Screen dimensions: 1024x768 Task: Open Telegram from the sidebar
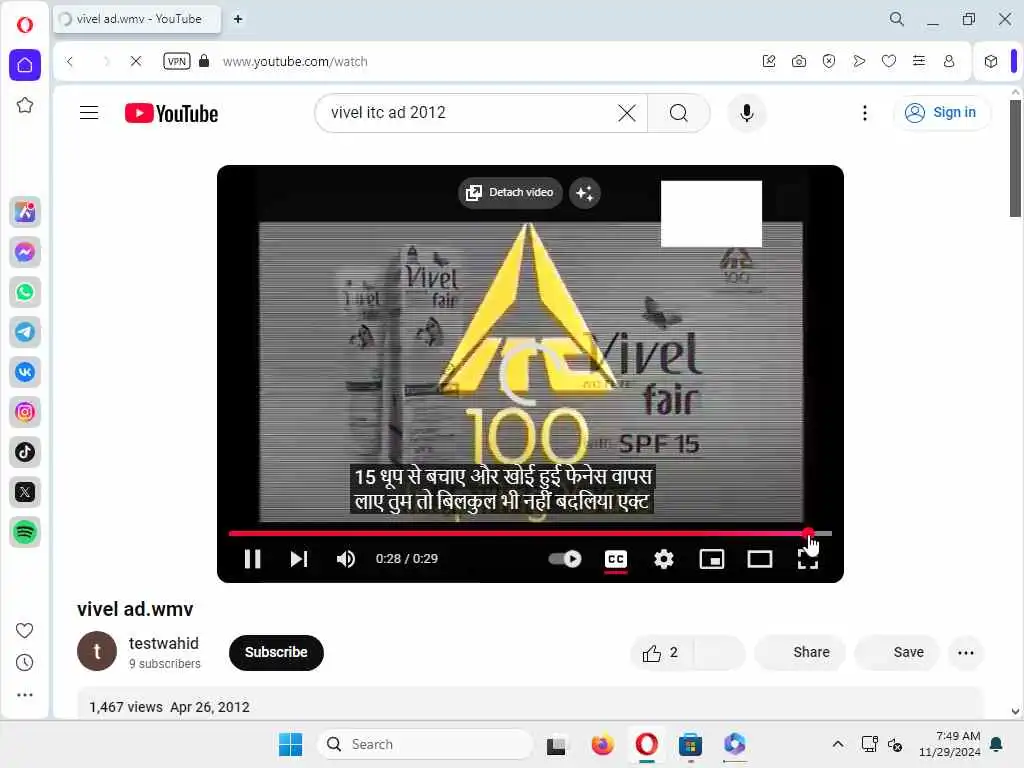pyautogui.click(x=25, y=332)
